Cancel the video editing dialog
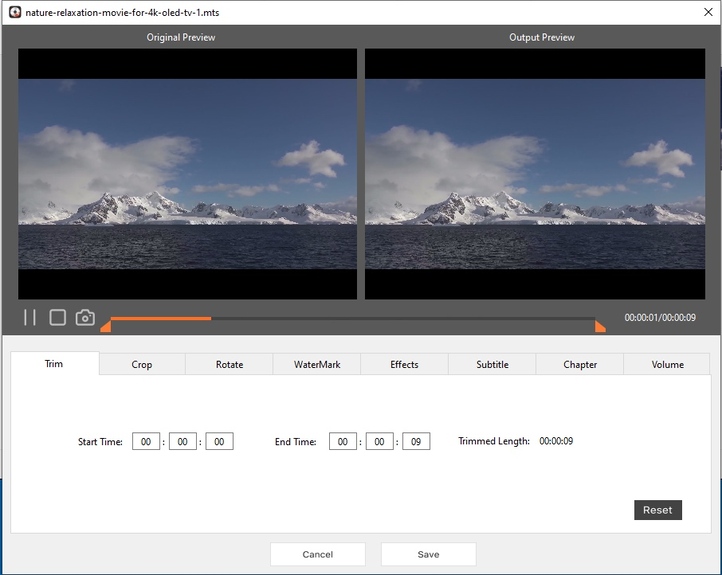Viewport: 722px width, 575px height. [x=318, y=554]
